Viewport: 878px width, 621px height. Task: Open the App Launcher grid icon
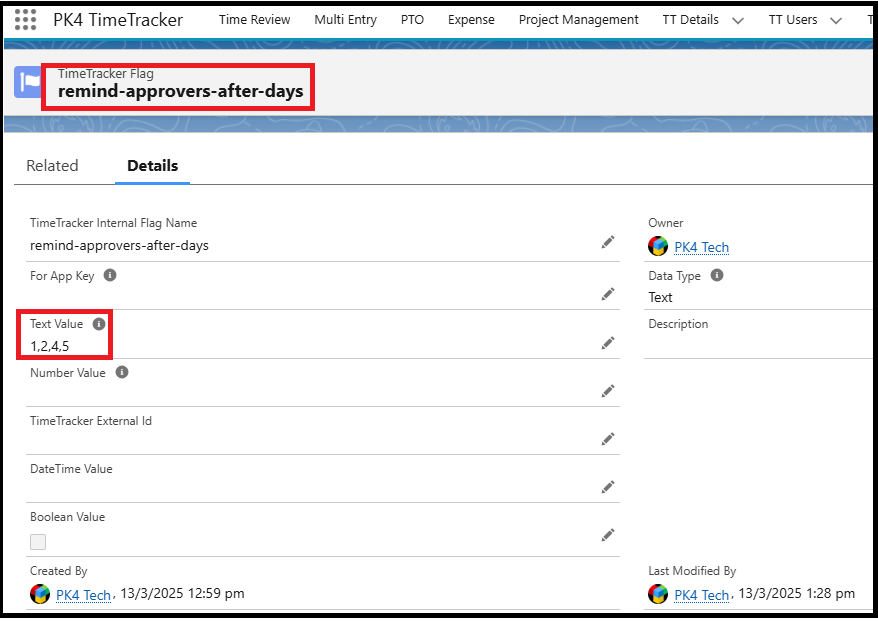click(25, 20)
